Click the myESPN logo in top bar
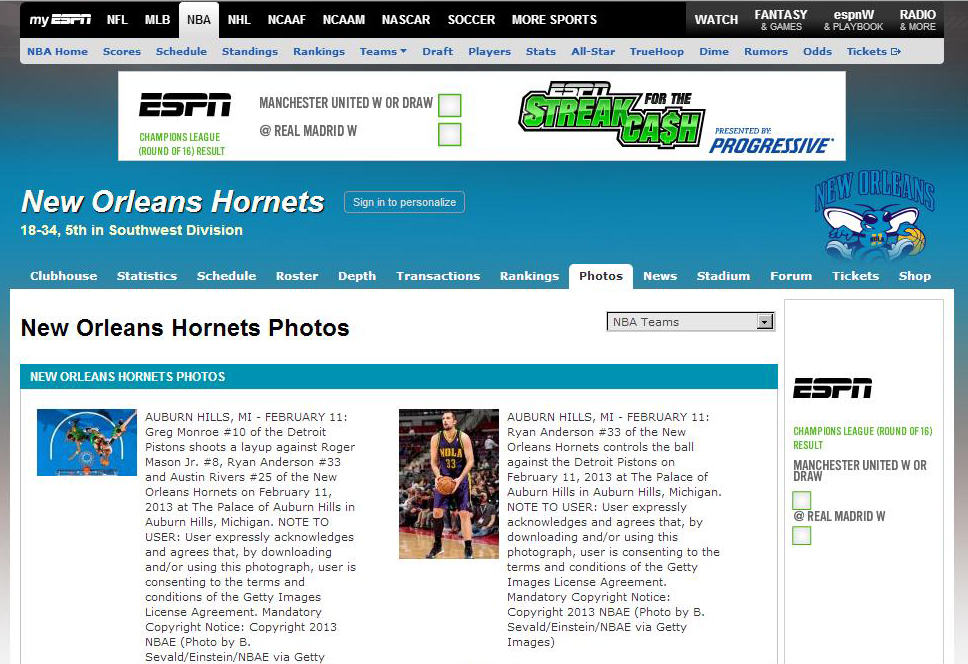The height and width of the screenshot is (664, 968). (x=61, y=19)
